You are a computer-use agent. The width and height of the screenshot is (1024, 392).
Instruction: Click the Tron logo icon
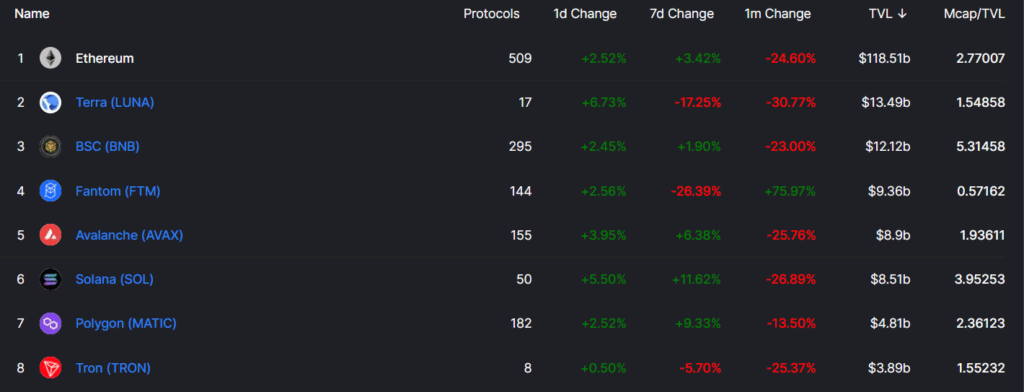pyautogui.click(x=50, y=368)
